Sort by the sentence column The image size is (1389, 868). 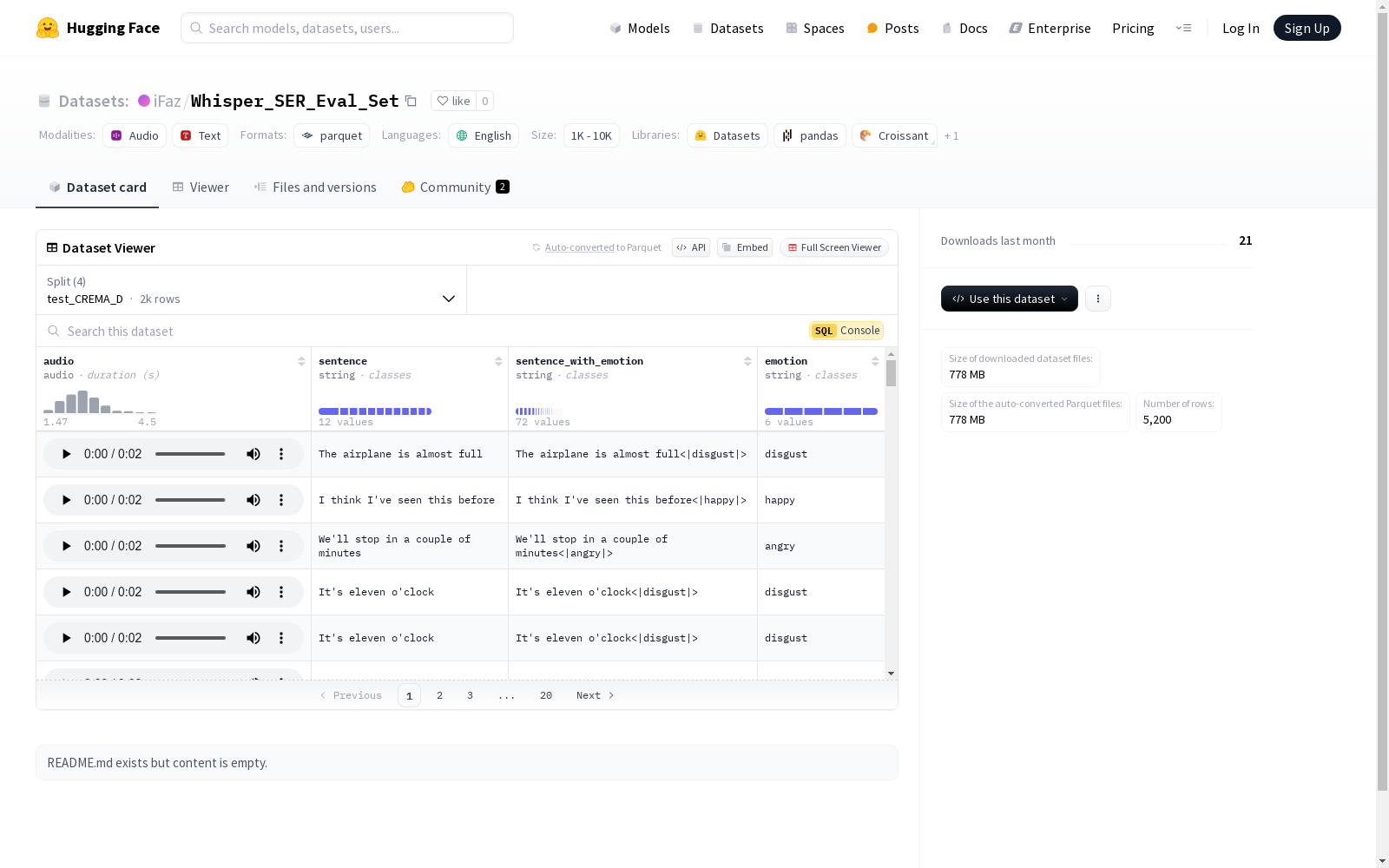coord(498,361)
